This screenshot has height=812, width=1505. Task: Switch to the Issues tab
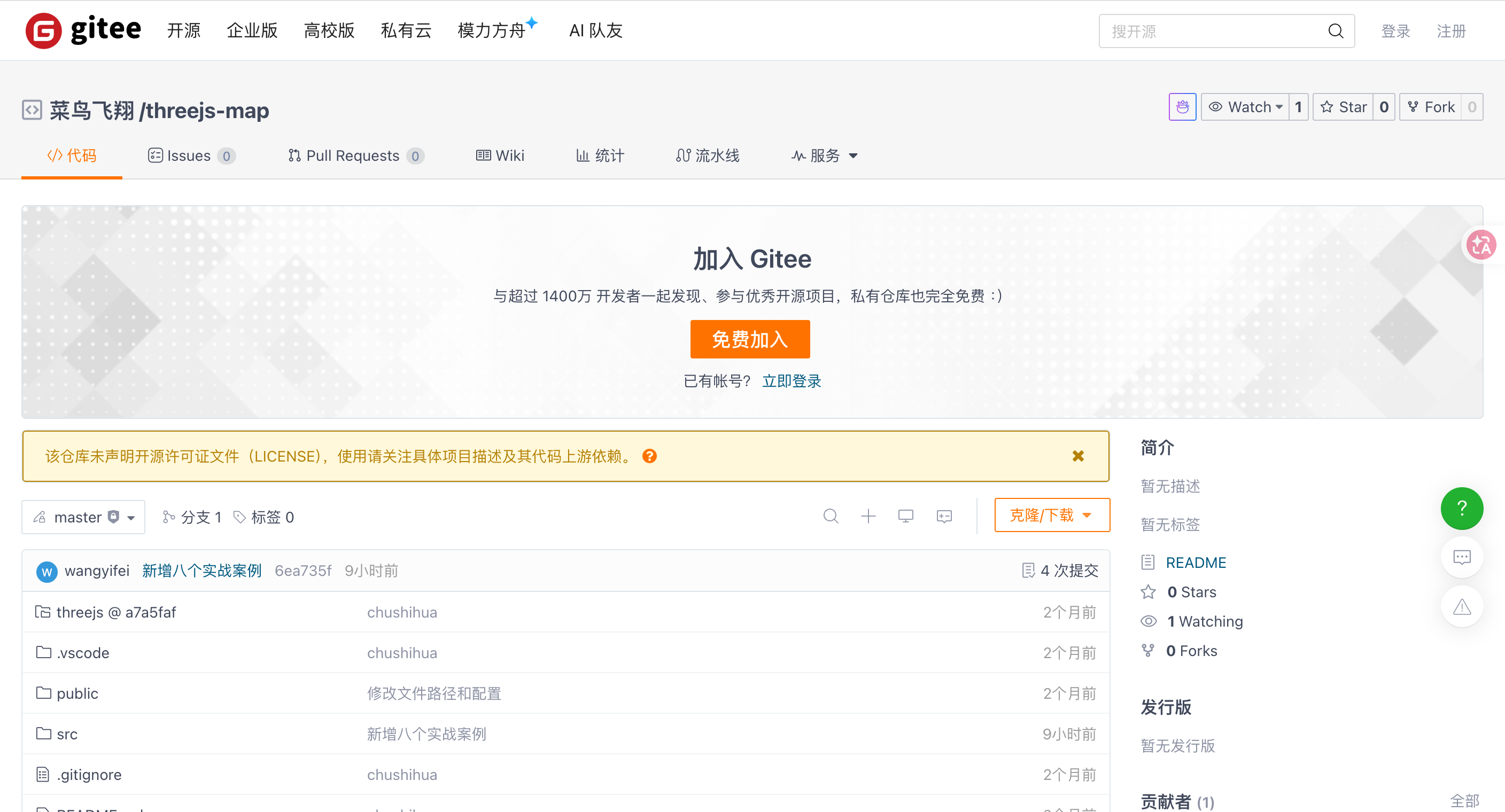click(x=191, y=155)
